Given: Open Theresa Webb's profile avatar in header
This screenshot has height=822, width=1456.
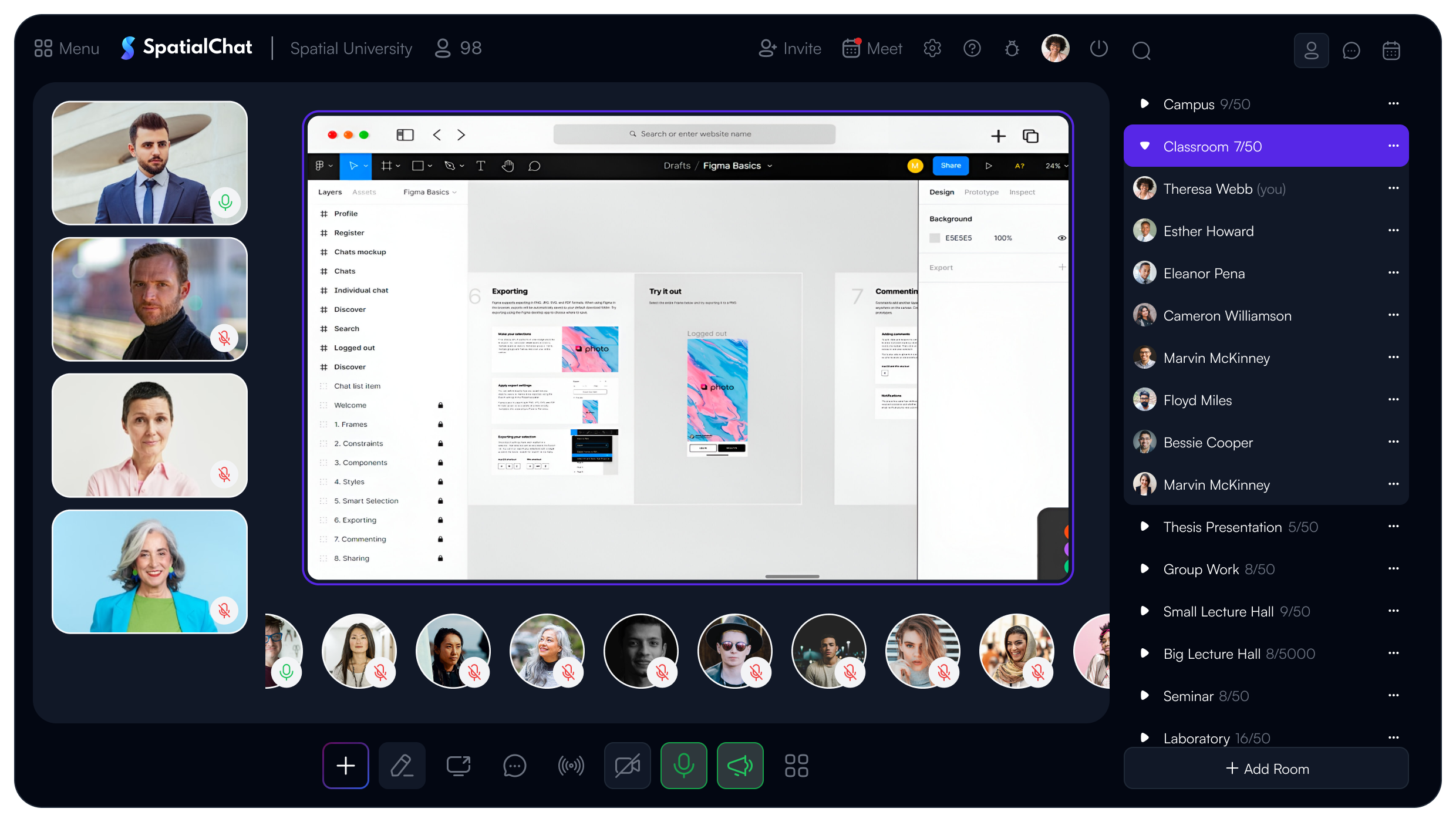Looking at the screenshot, I should (1055, 48).
